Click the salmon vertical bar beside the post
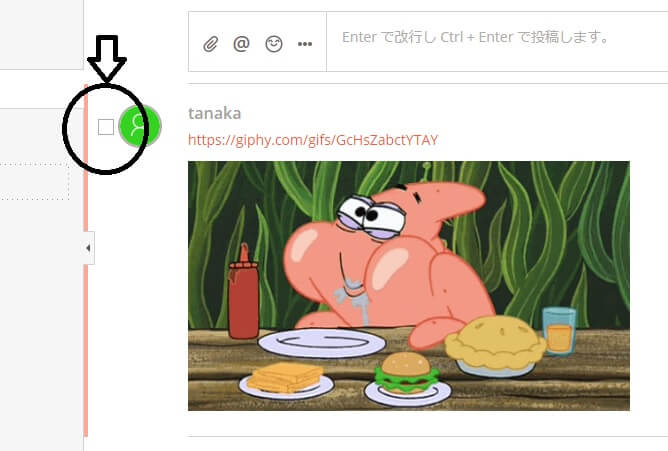Image resolution: width=668 pixels, height=451 pixels. pyautogui.click(x=86, y=260)
